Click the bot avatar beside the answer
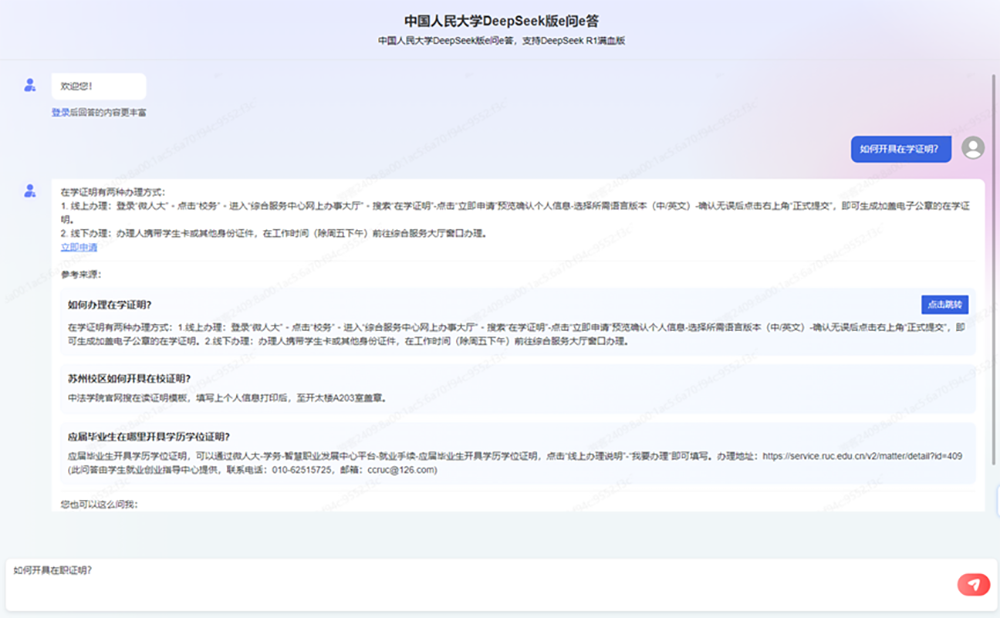This screenshot has height=618, width=1000. pos(30,191)
